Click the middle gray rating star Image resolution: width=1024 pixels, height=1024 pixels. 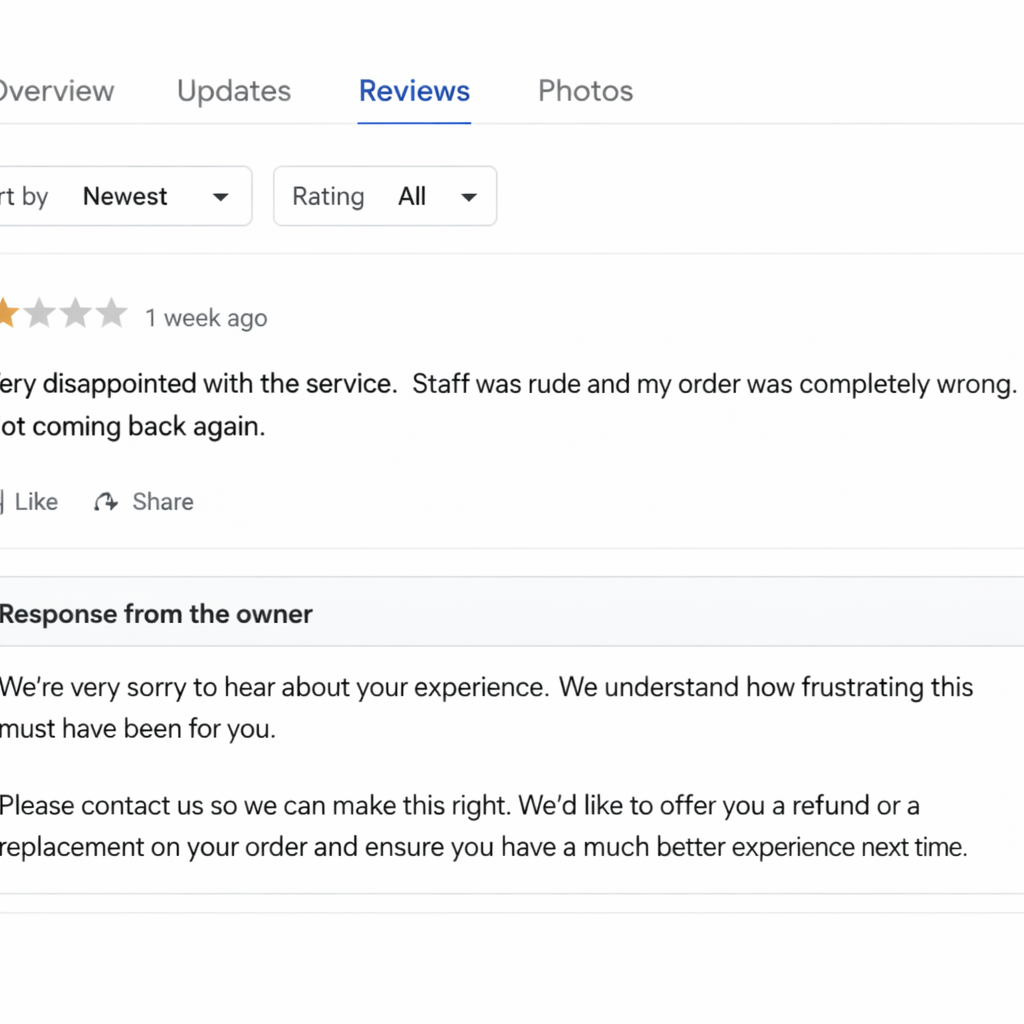(75, 314)
